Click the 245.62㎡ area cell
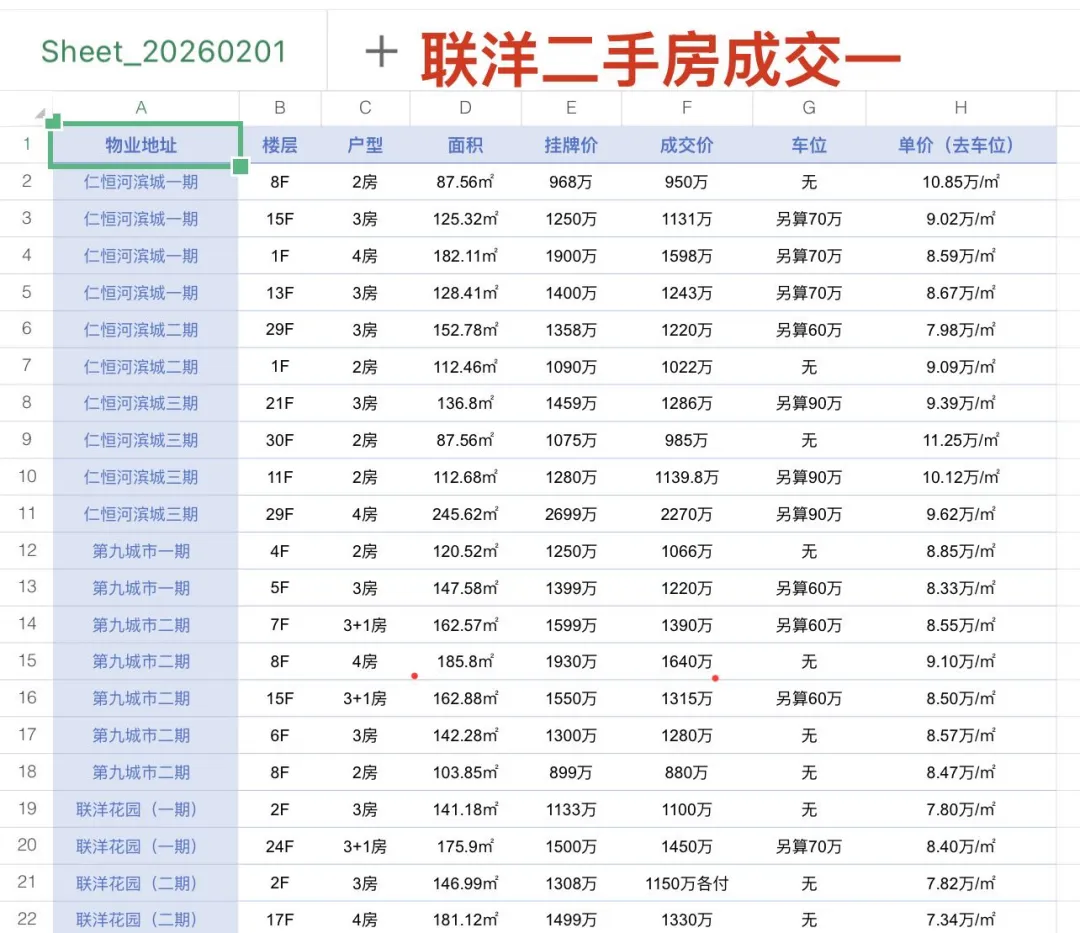This screenshot has height=933, width=1080. click(466, 514)
